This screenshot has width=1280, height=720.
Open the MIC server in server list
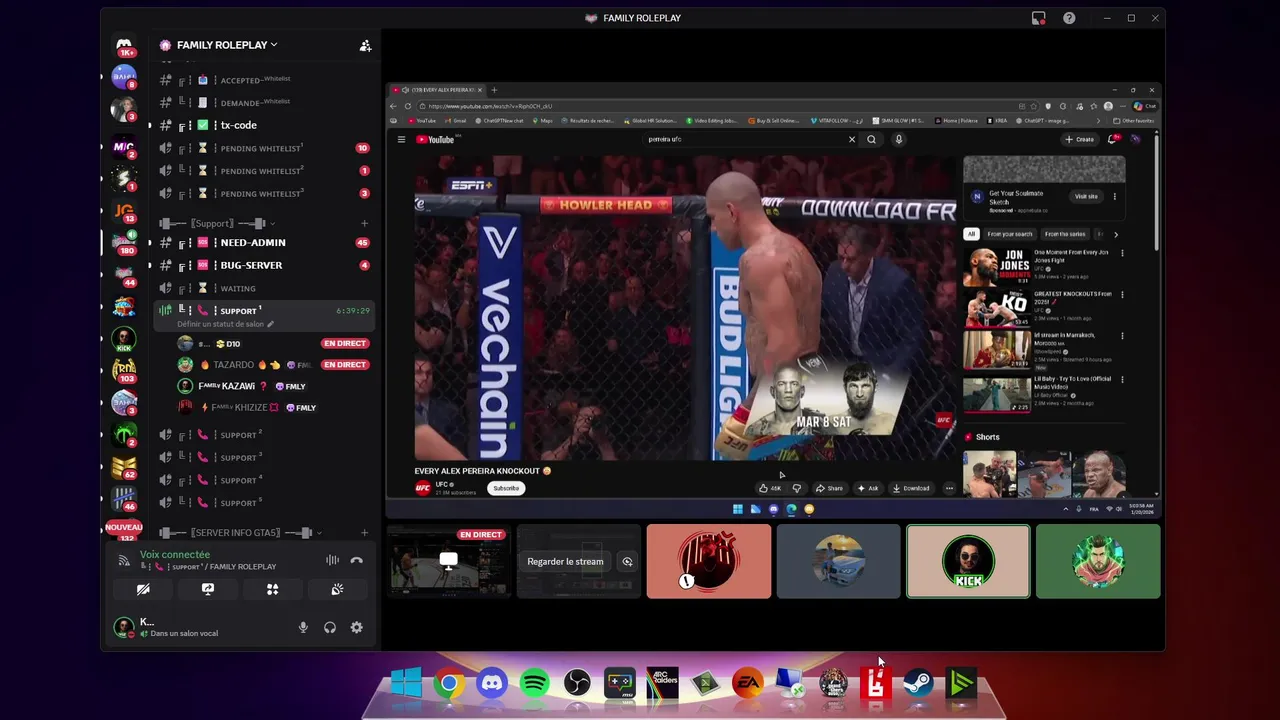[124, 148]
